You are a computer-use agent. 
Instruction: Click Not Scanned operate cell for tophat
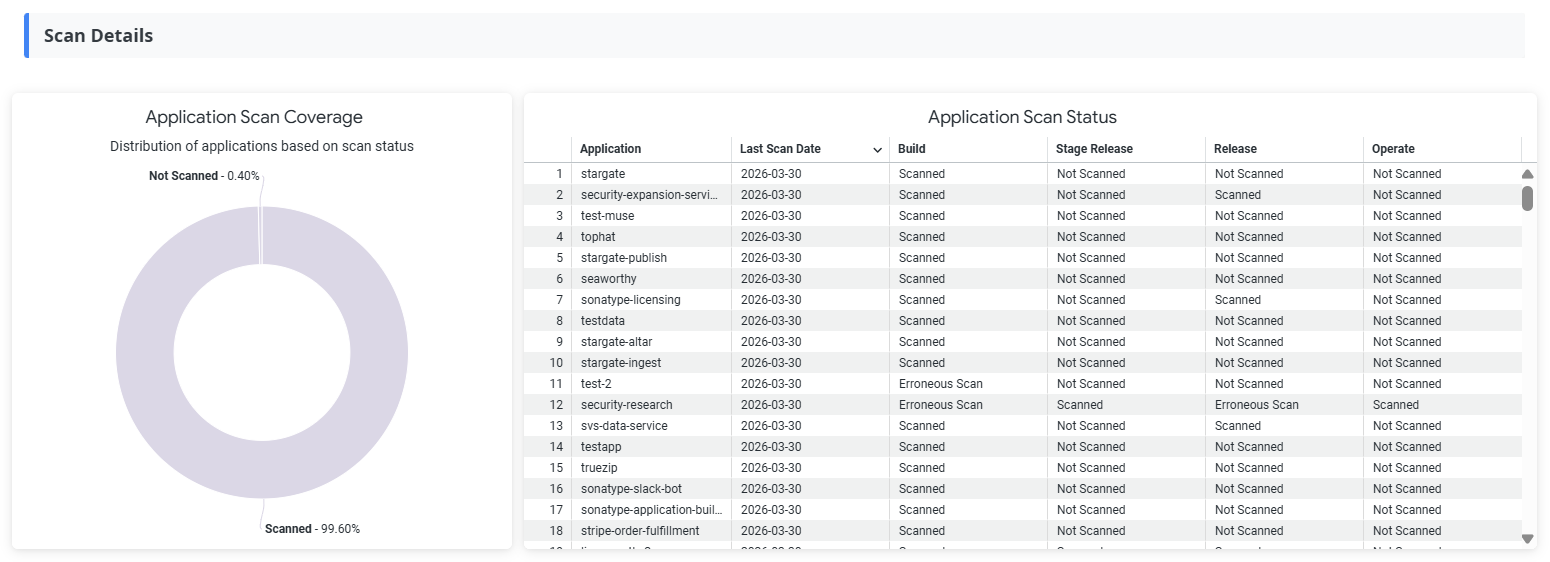pyautogui.click(x=1442, y=237)
